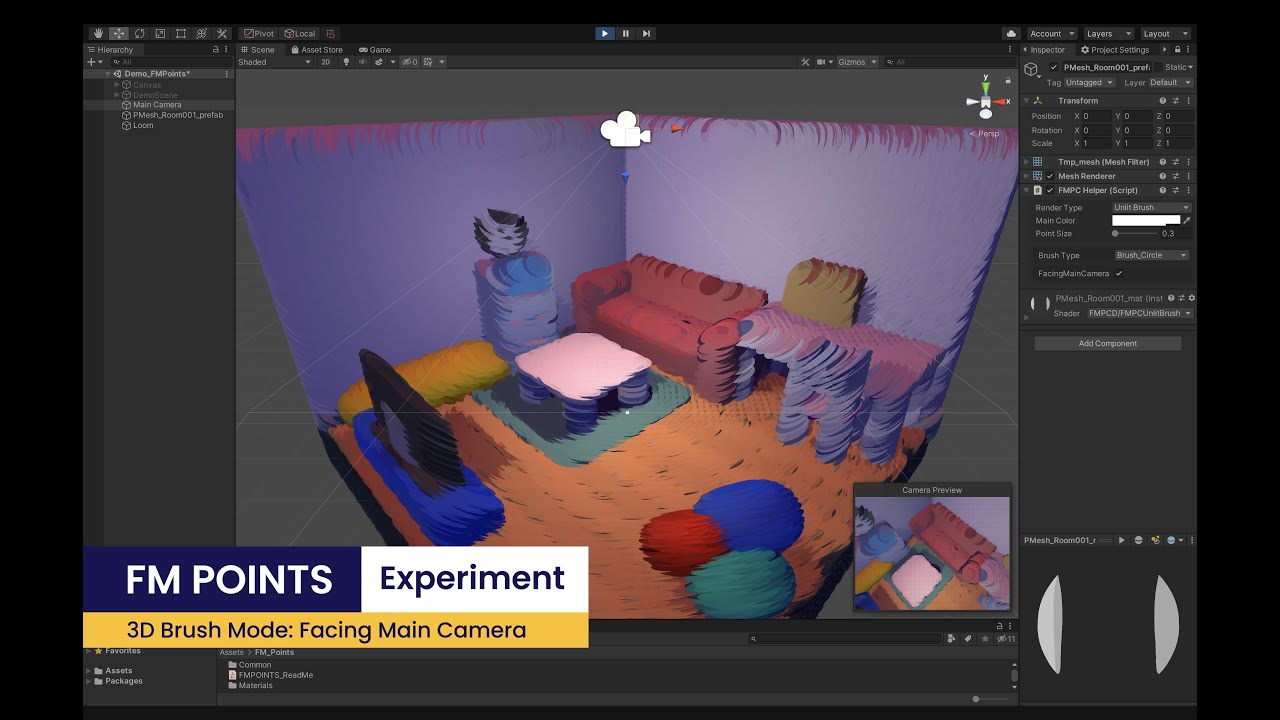
Task: Click the Step forward button
Action: point(647,33)
